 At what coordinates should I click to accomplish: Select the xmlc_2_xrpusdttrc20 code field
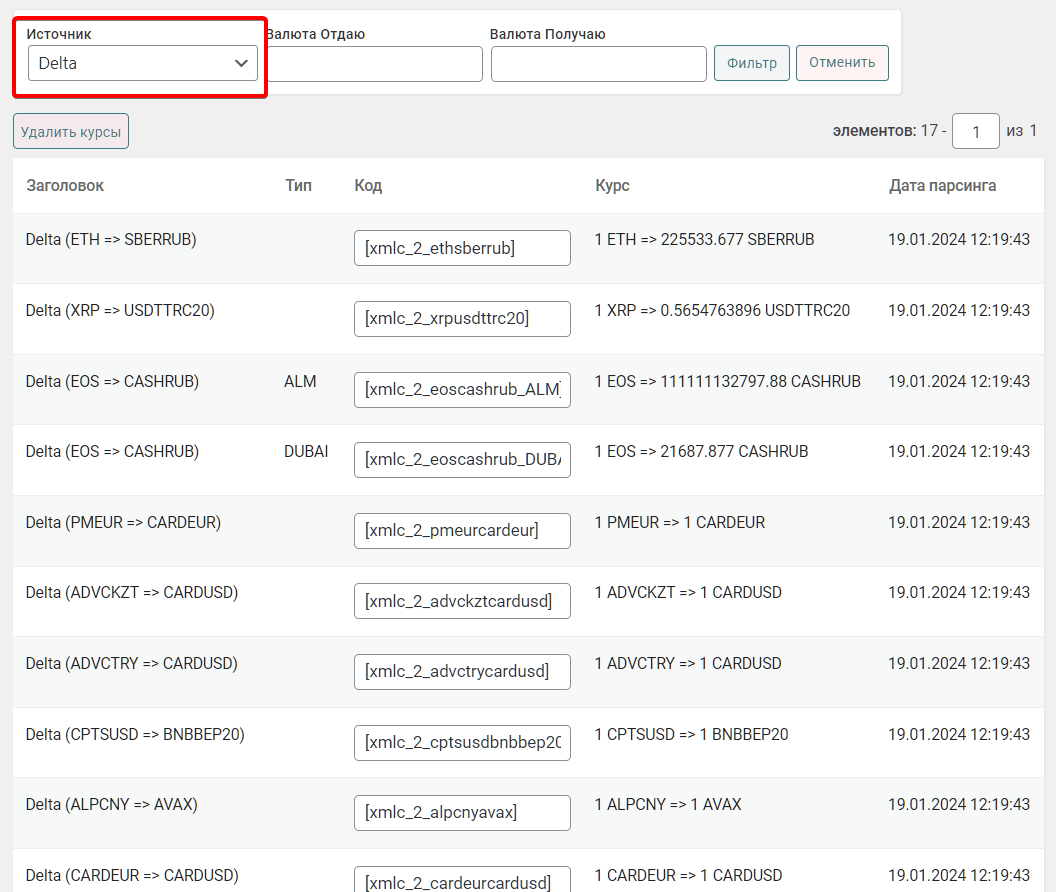(462, 319)
